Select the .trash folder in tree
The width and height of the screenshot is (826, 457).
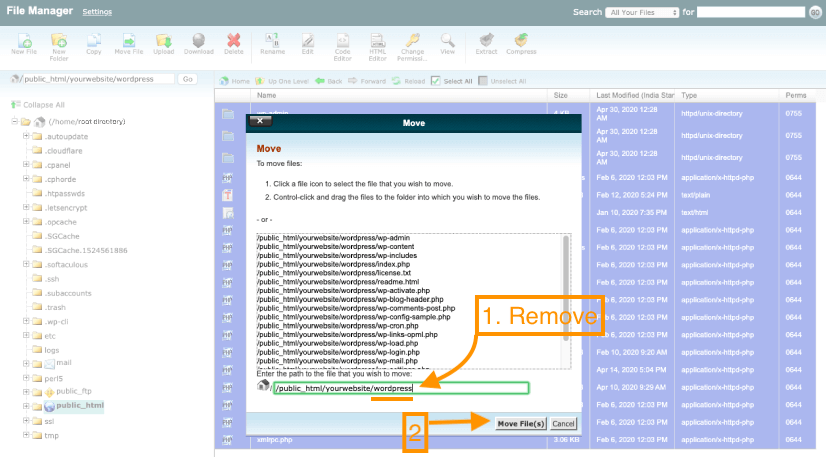click(x=55, y=307)
